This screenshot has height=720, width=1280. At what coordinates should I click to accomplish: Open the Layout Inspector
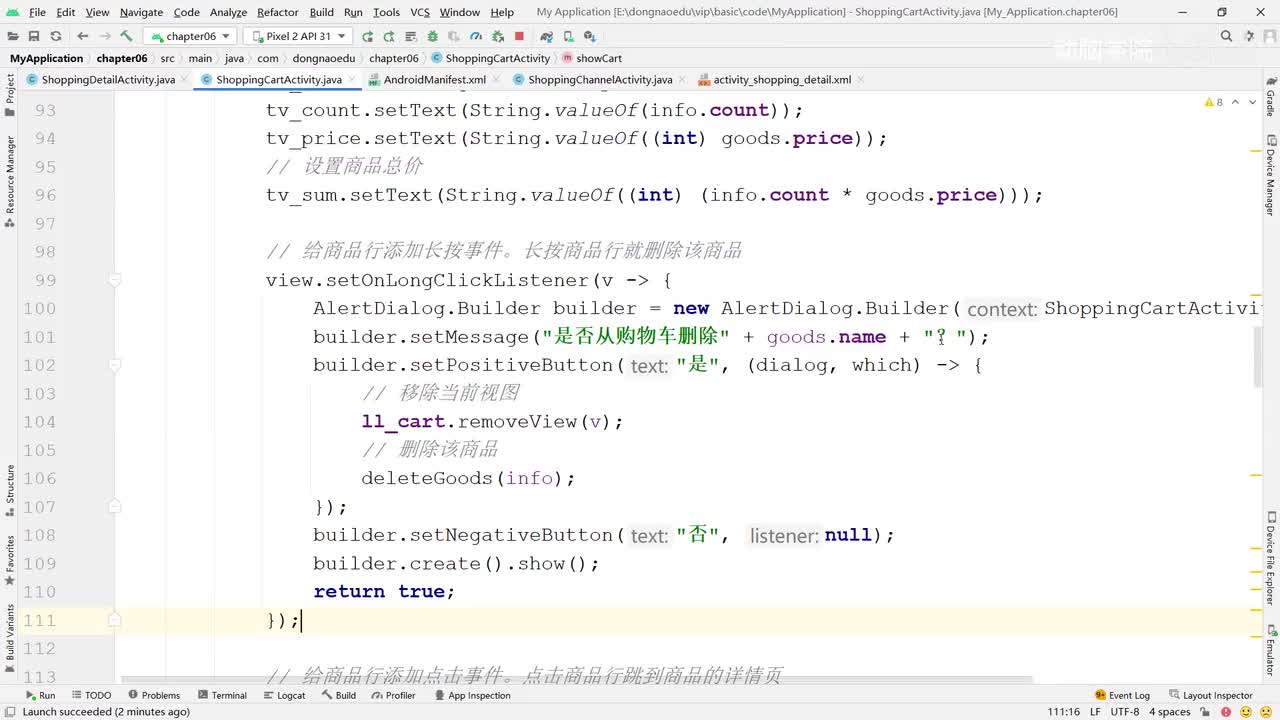click(1210, 695)
